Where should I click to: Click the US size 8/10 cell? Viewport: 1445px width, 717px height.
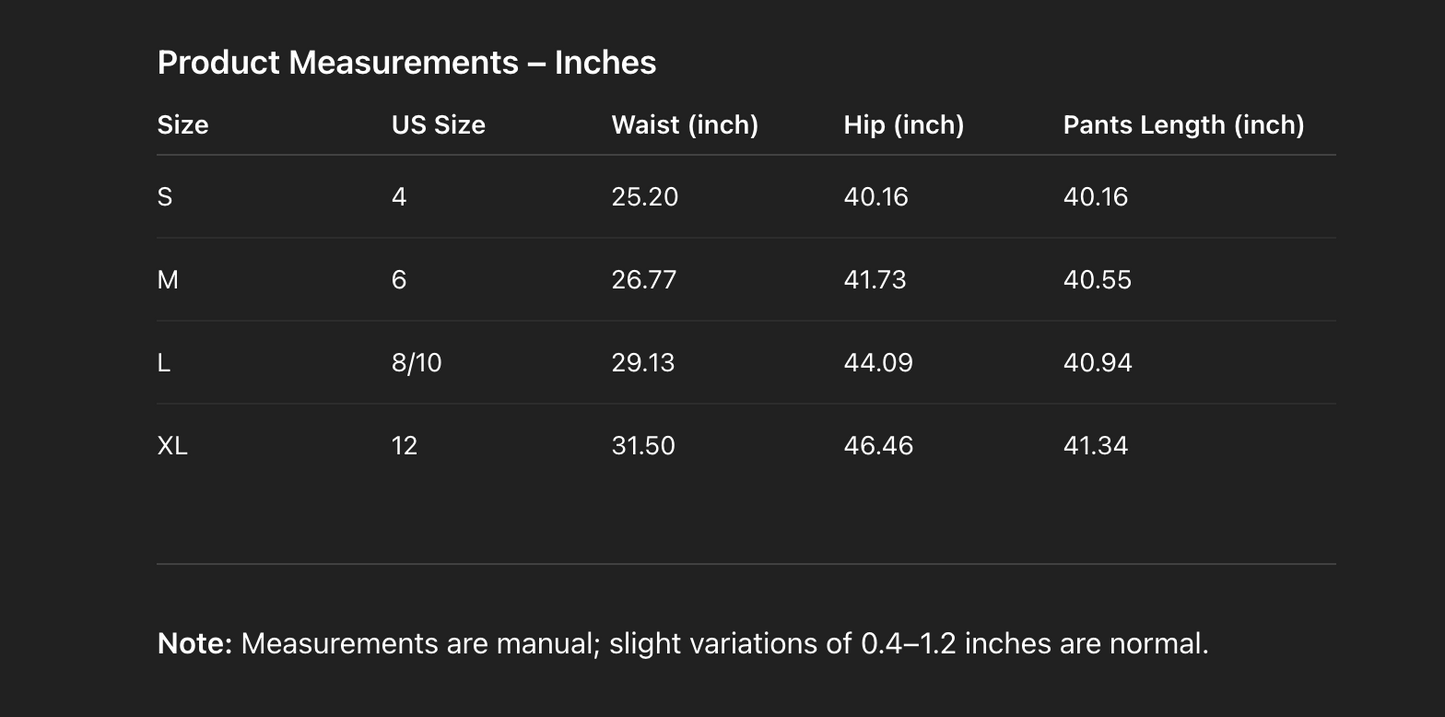[416, 363]
